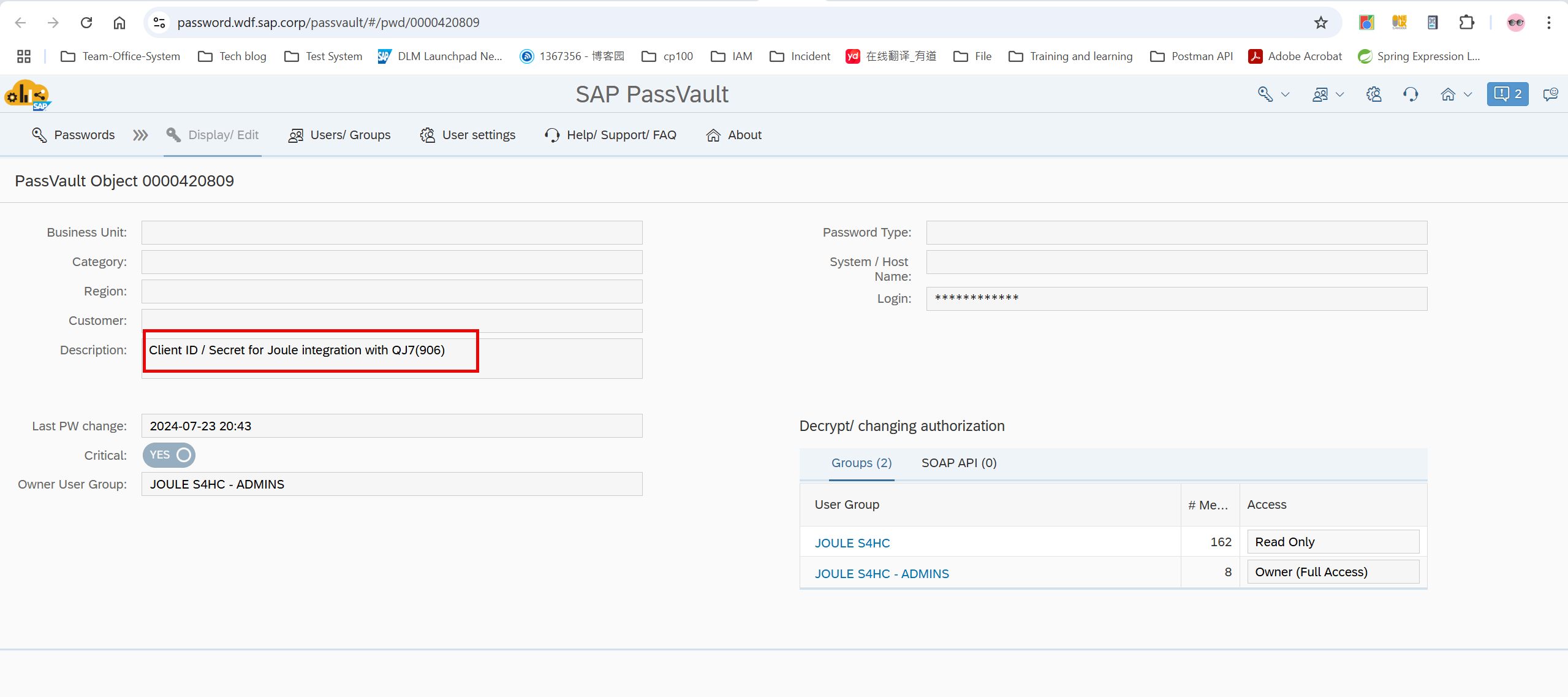The width and height of the screenshot is (1568, 697).
Task: Open DLM Launchpad bookmark
Action: pos(440,56)
